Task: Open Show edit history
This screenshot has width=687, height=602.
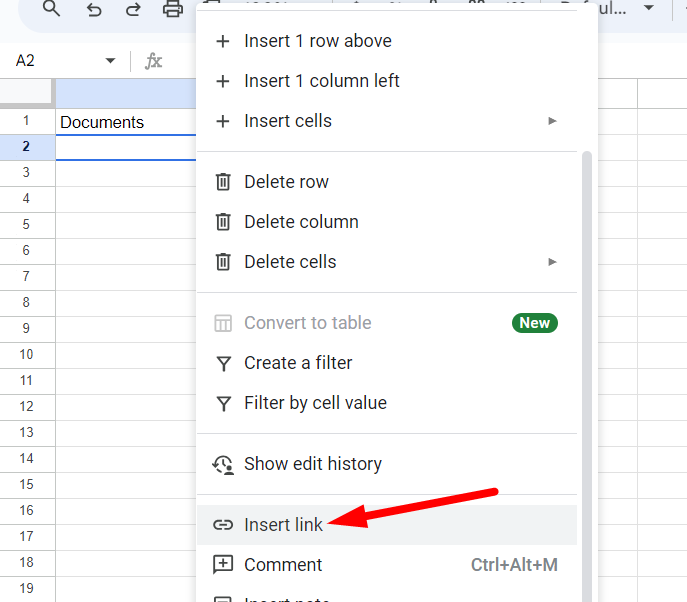Action: click(x=312, y=464)
